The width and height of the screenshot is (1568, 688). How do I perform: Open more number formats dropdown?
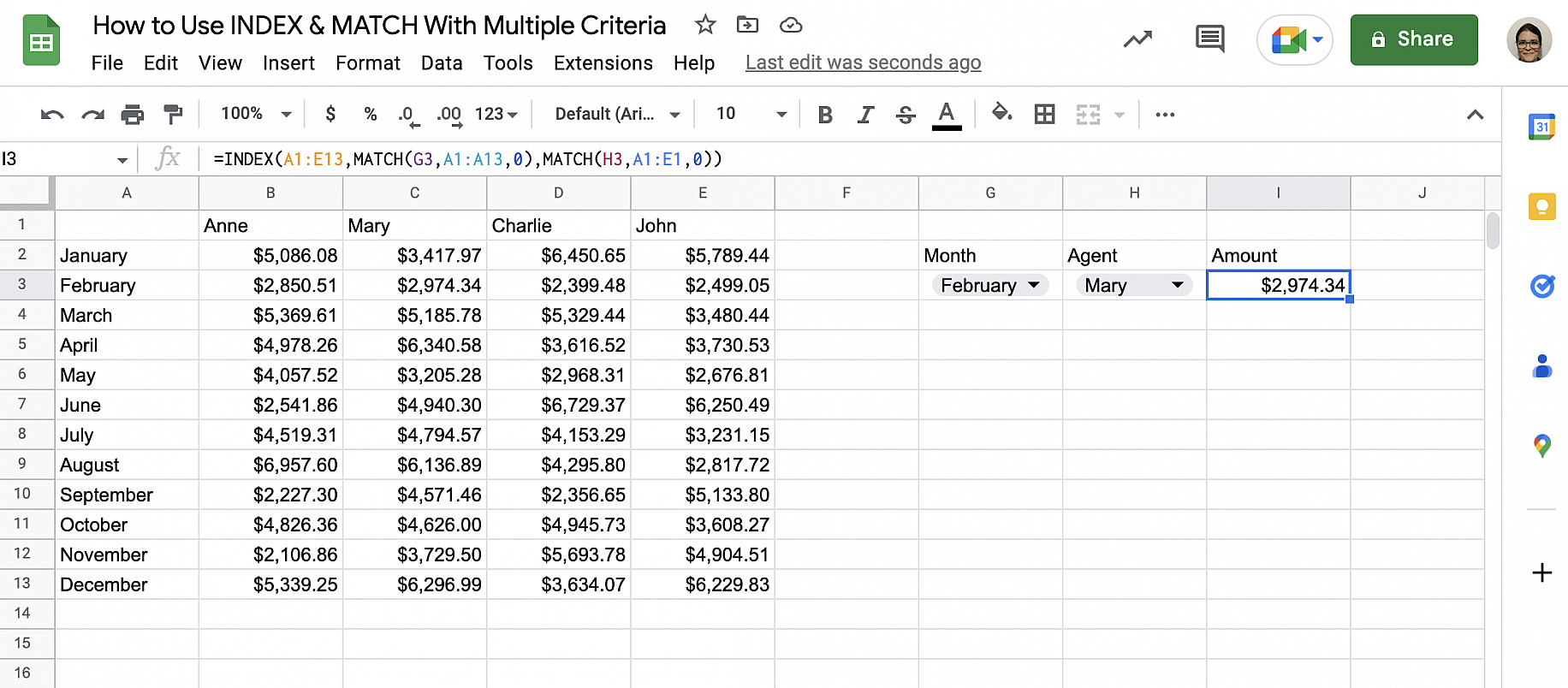[x=496, y=114]
